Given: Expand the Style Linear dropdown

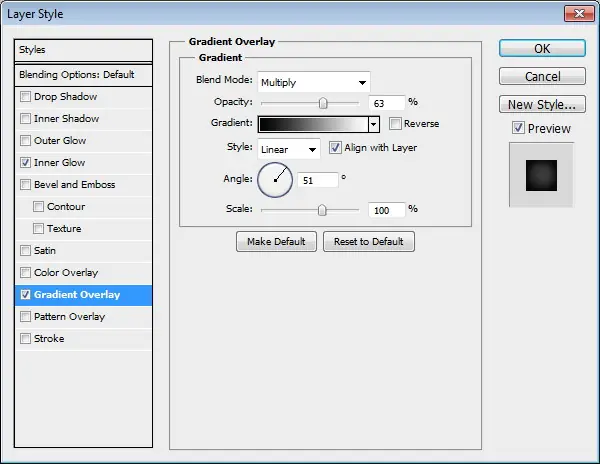Looking at the screenshot, I should coord(289,149).
